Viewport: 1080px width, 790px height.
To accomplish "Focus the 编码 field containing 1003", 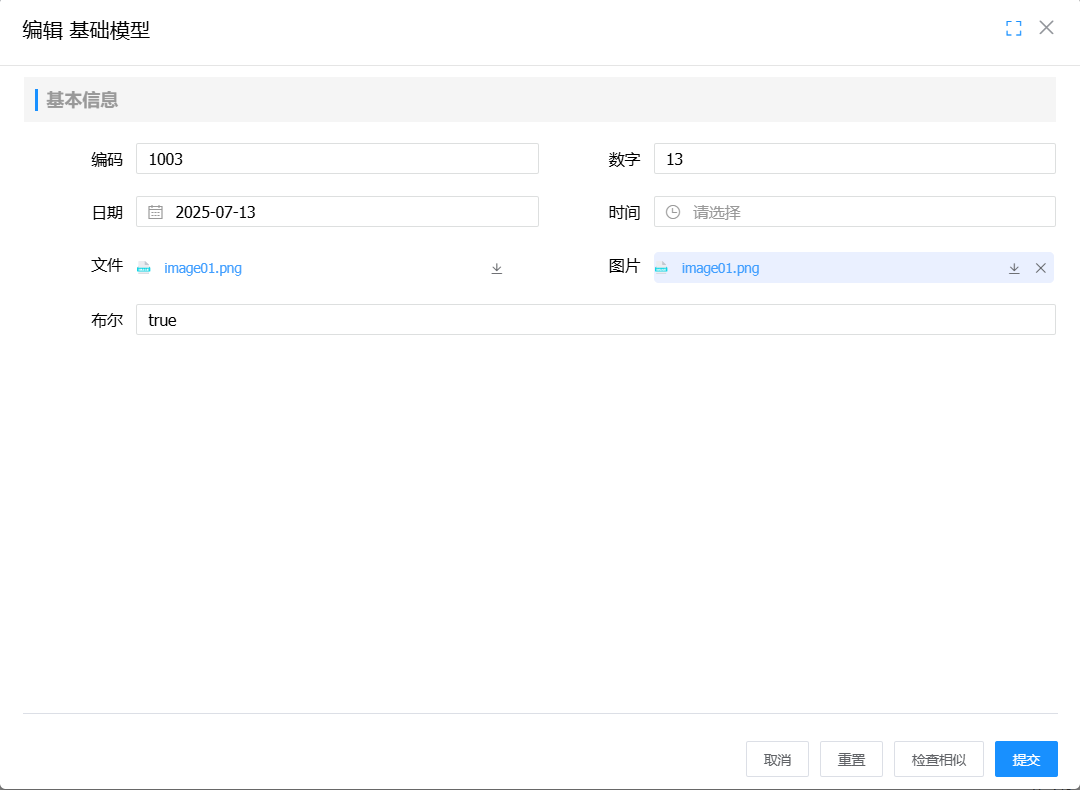I will tap(337, 159).
